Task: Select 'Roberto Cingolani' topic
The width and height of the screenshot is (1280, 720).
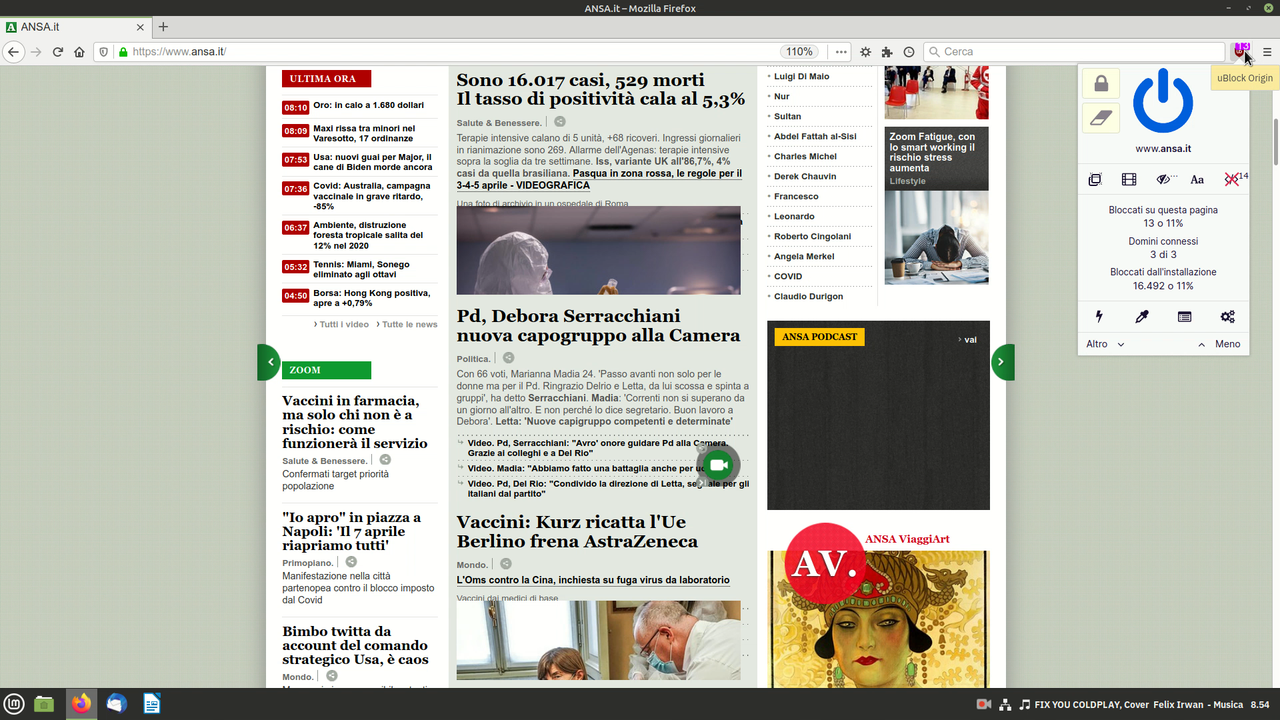Action: coord(812,236)
